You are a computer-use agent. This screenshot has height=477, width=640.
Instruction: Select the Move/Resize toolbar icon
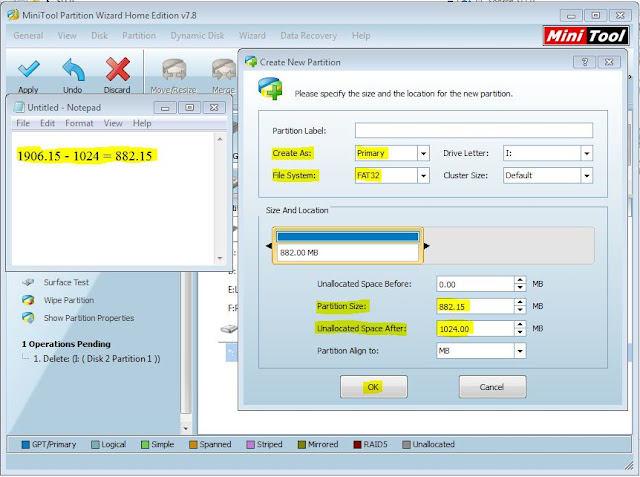point(174,70)
